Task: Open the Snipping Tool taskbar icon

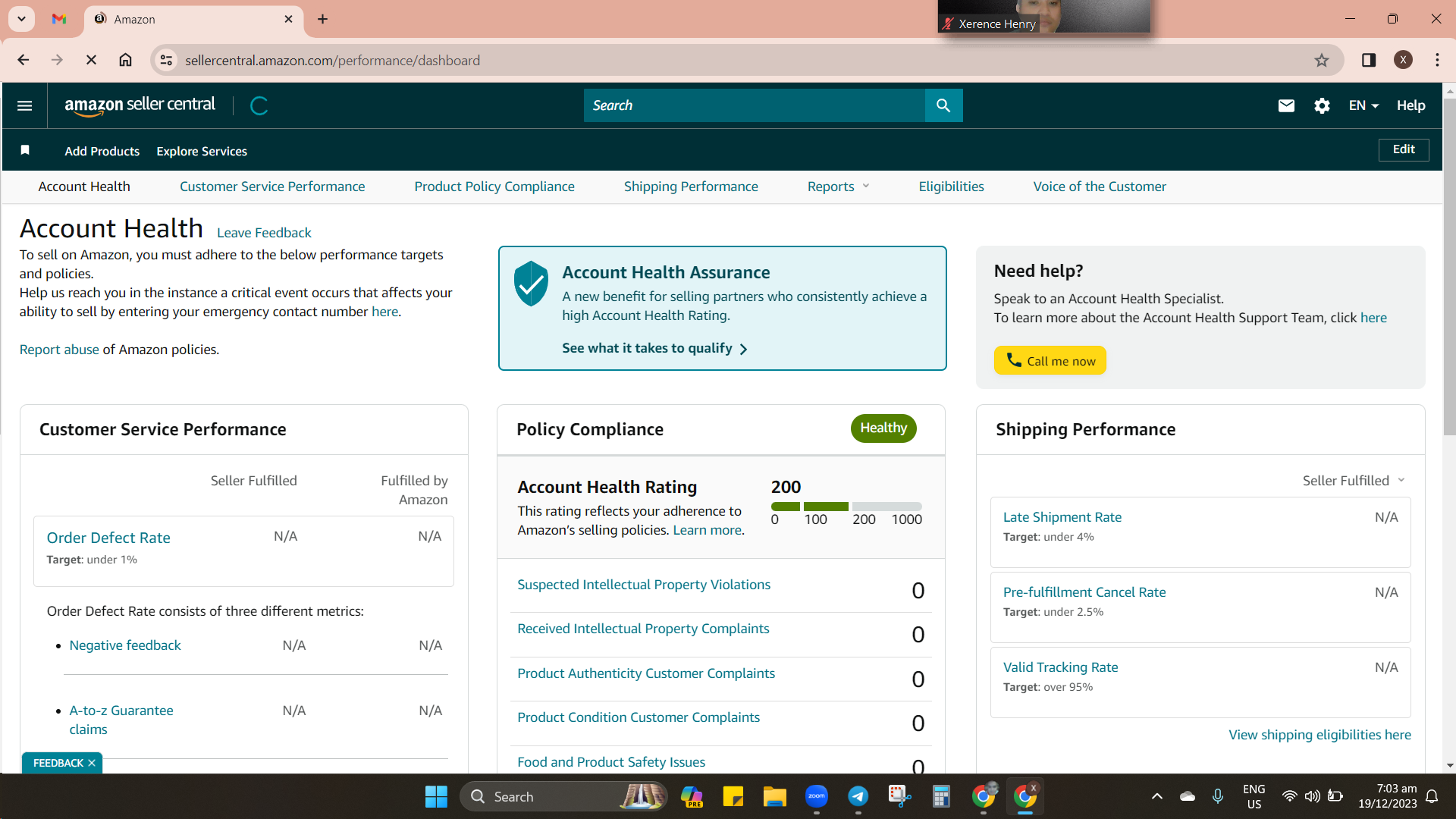Action: [900, 796]
